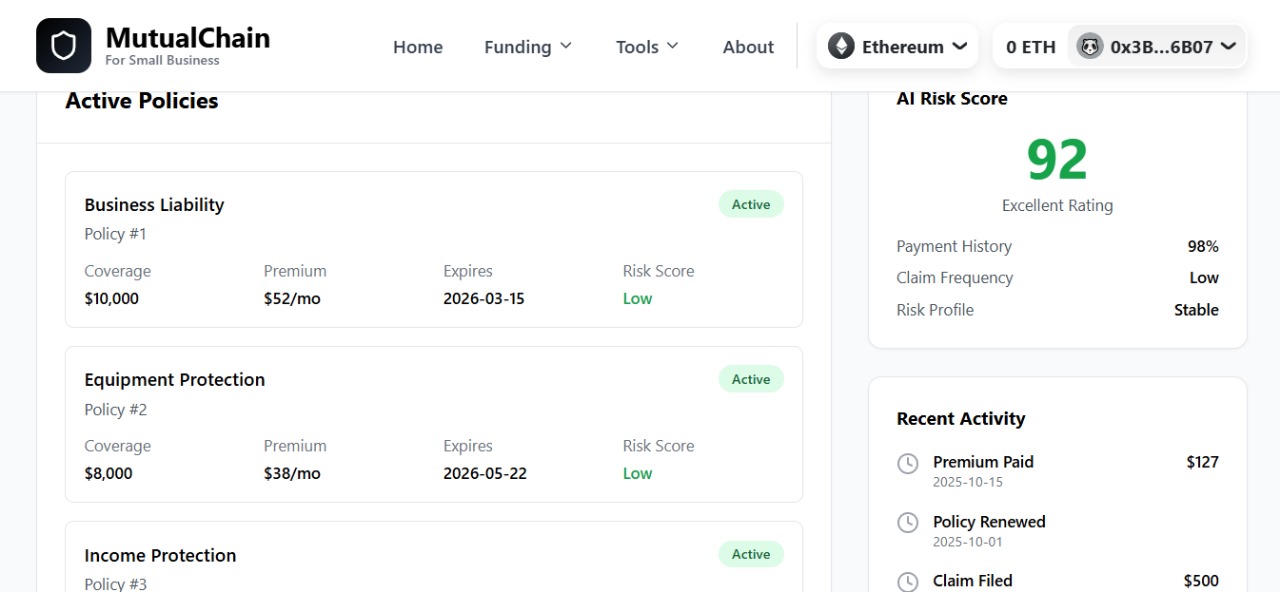Click the 92 AI Risk Score value
The width and height of the screenshot is (1280, 592).
1057,159
